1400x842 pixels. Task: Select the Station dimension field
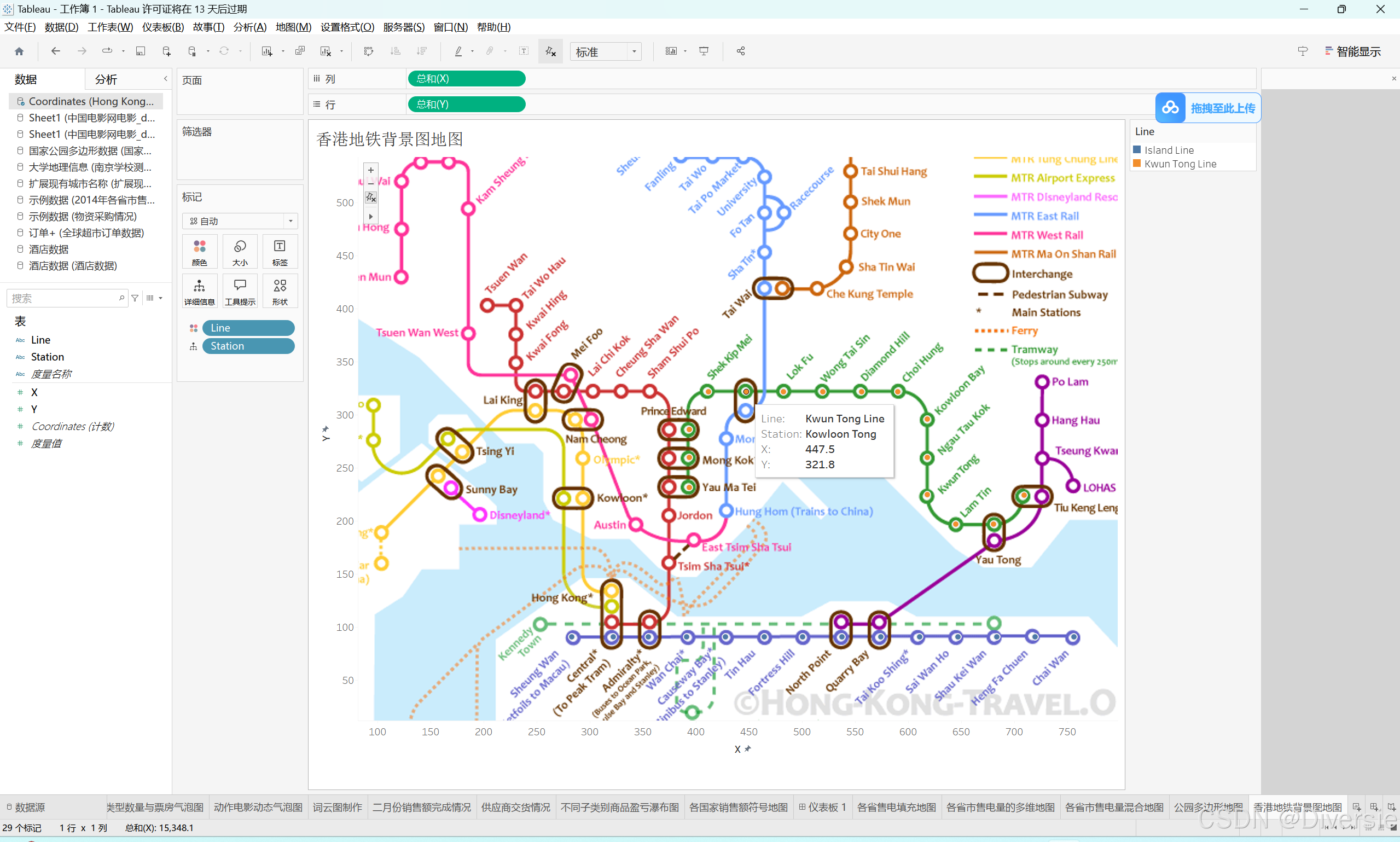click(48, 357)
